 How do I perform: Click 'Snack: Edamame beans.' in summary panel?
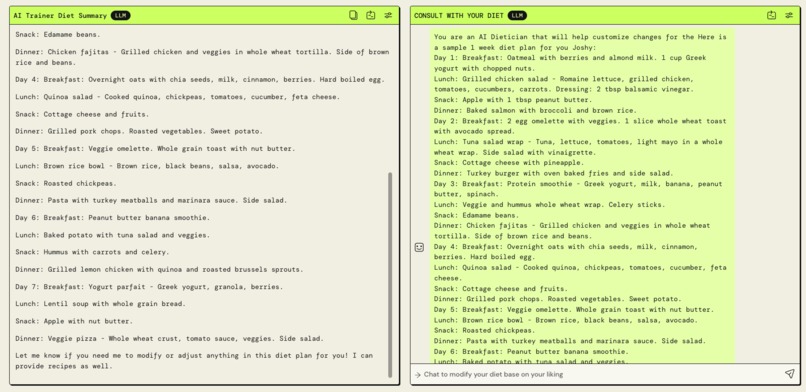58,35
